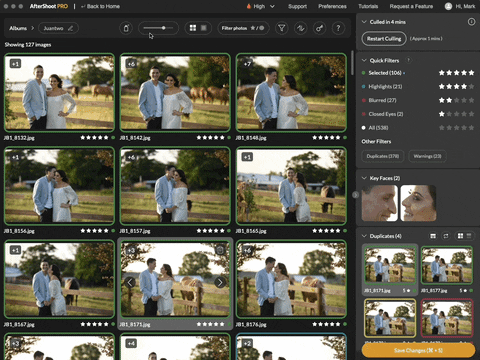
Task: Filter by five-star rating row
Action: click(456, 73)
